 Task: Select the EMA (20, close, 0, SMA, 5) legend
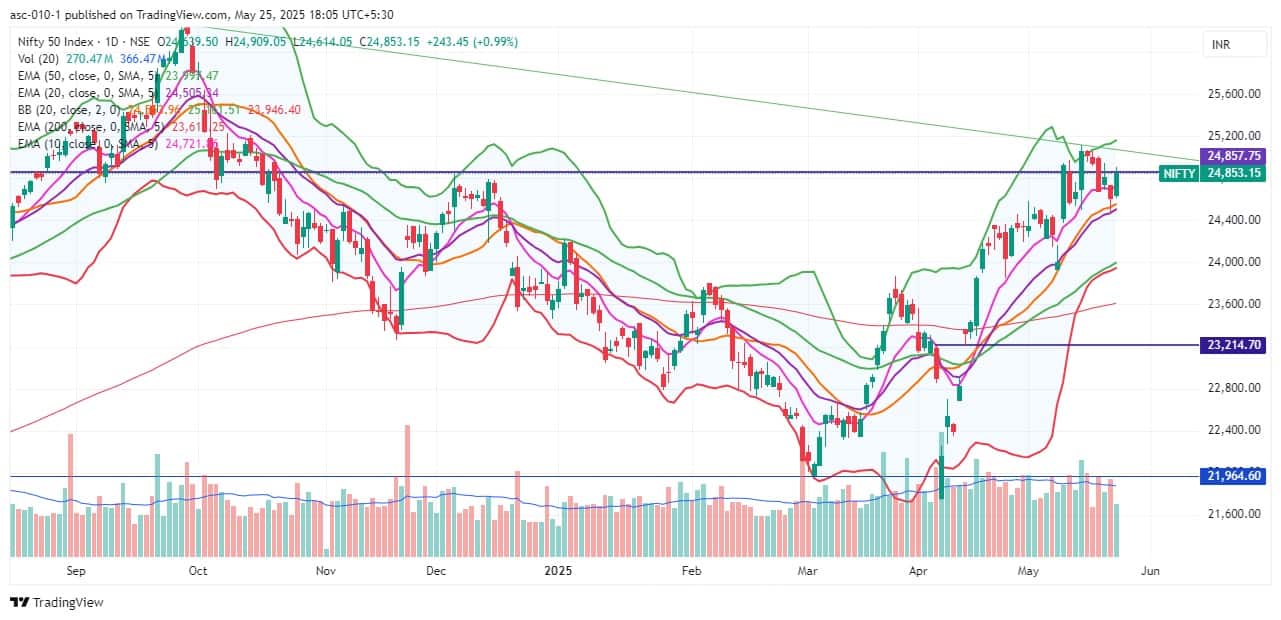[86, 93]
